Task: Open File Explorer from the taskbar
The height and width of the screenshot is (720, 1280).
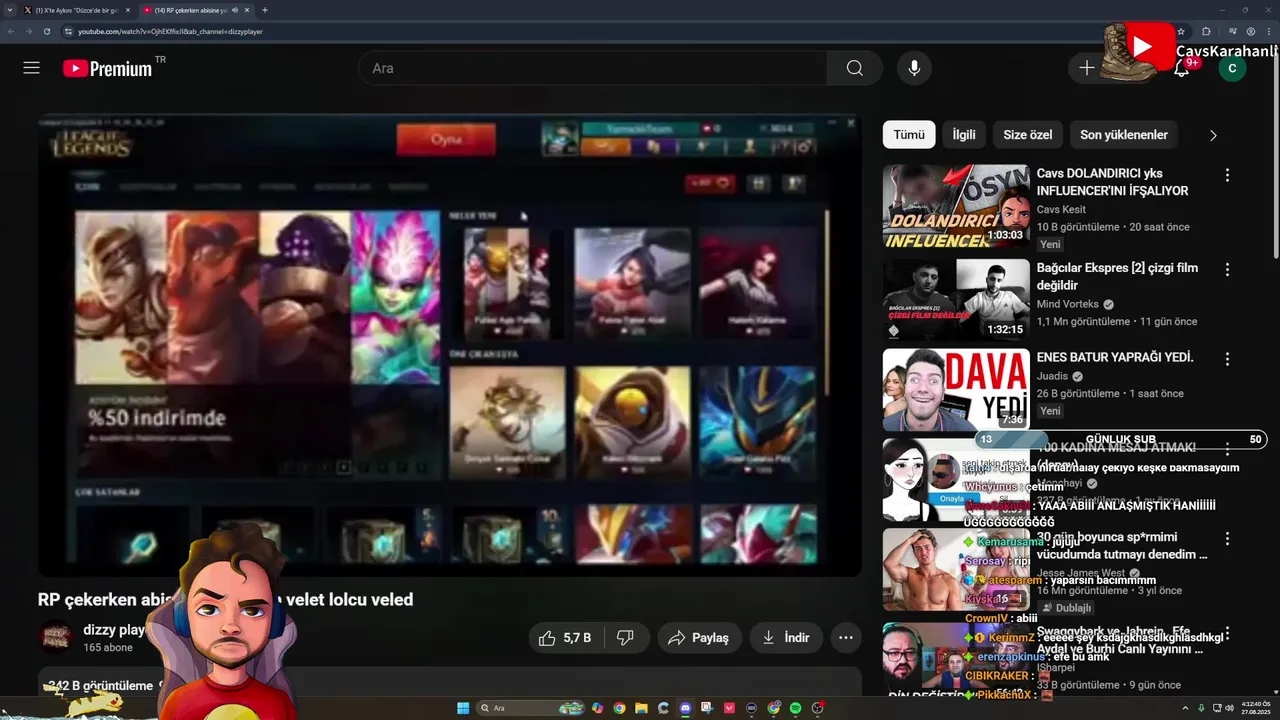Action: pos(641,708)
